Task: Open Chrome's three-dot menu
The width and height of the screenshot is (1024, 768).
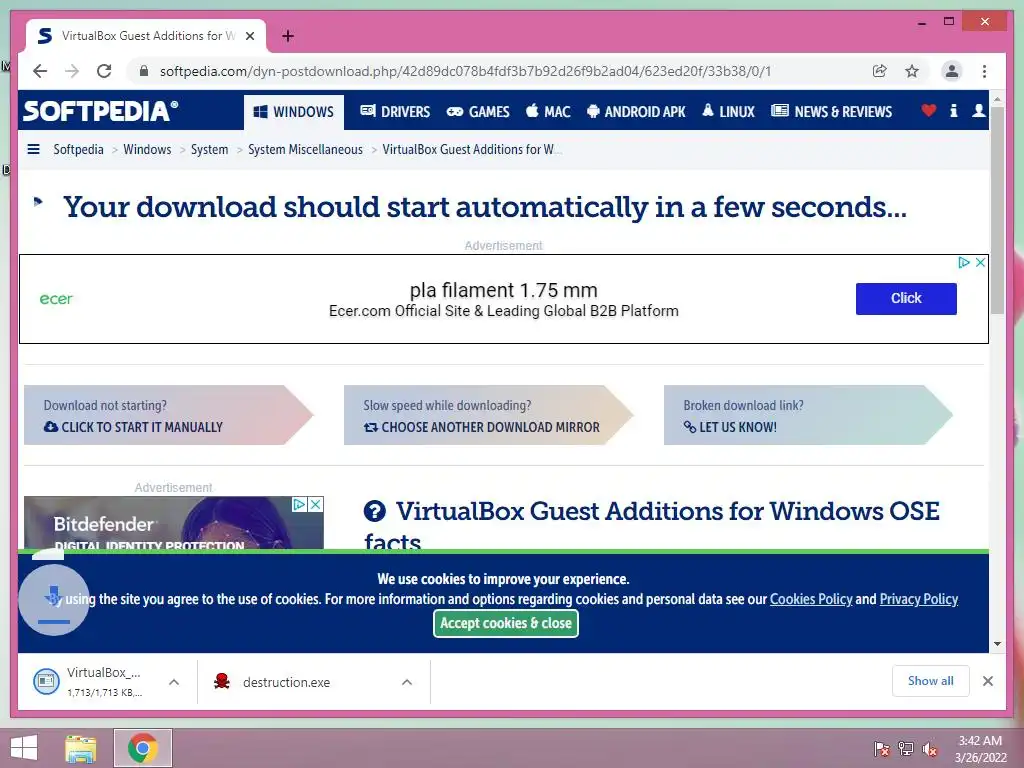Action: [x=984, y=71]
